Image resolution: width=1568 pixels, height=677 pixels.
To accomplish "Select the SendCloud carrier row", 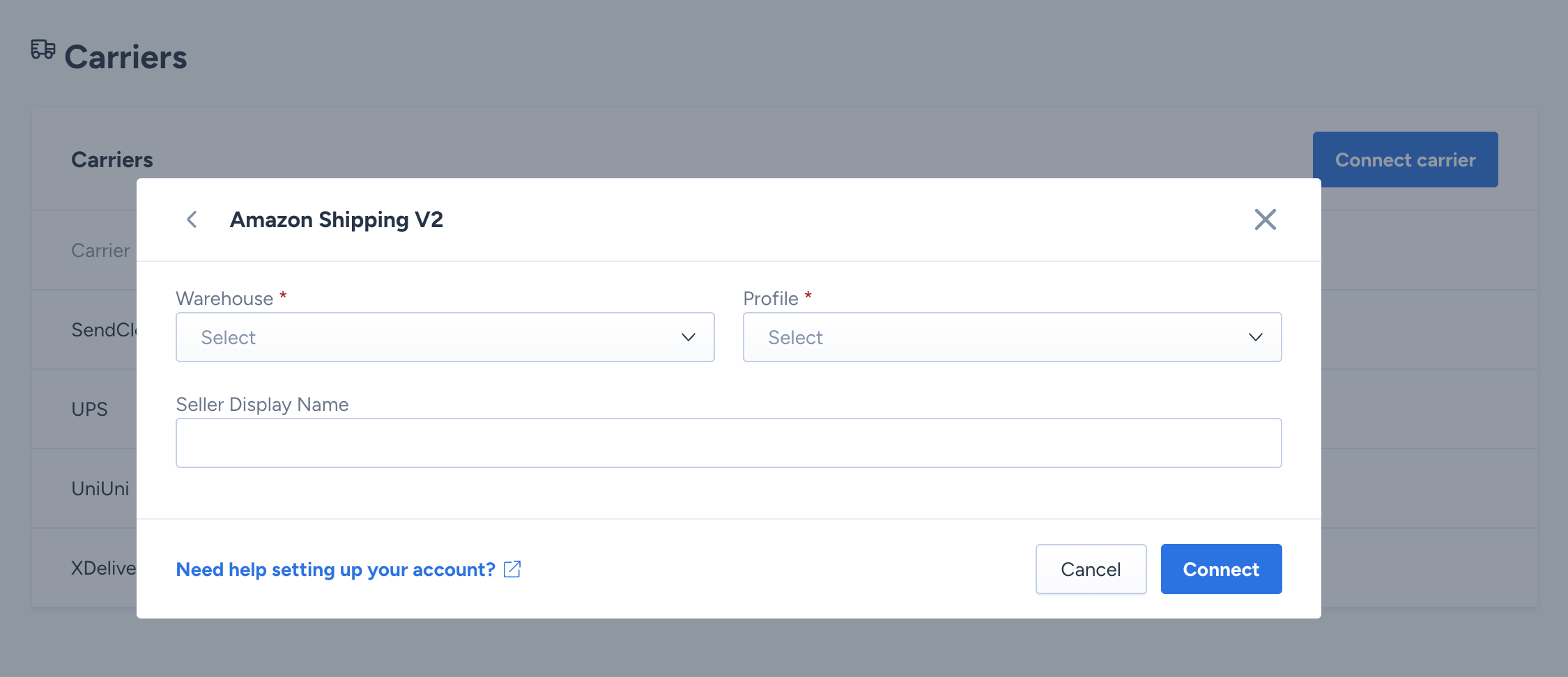I will [x=103, y=329].
